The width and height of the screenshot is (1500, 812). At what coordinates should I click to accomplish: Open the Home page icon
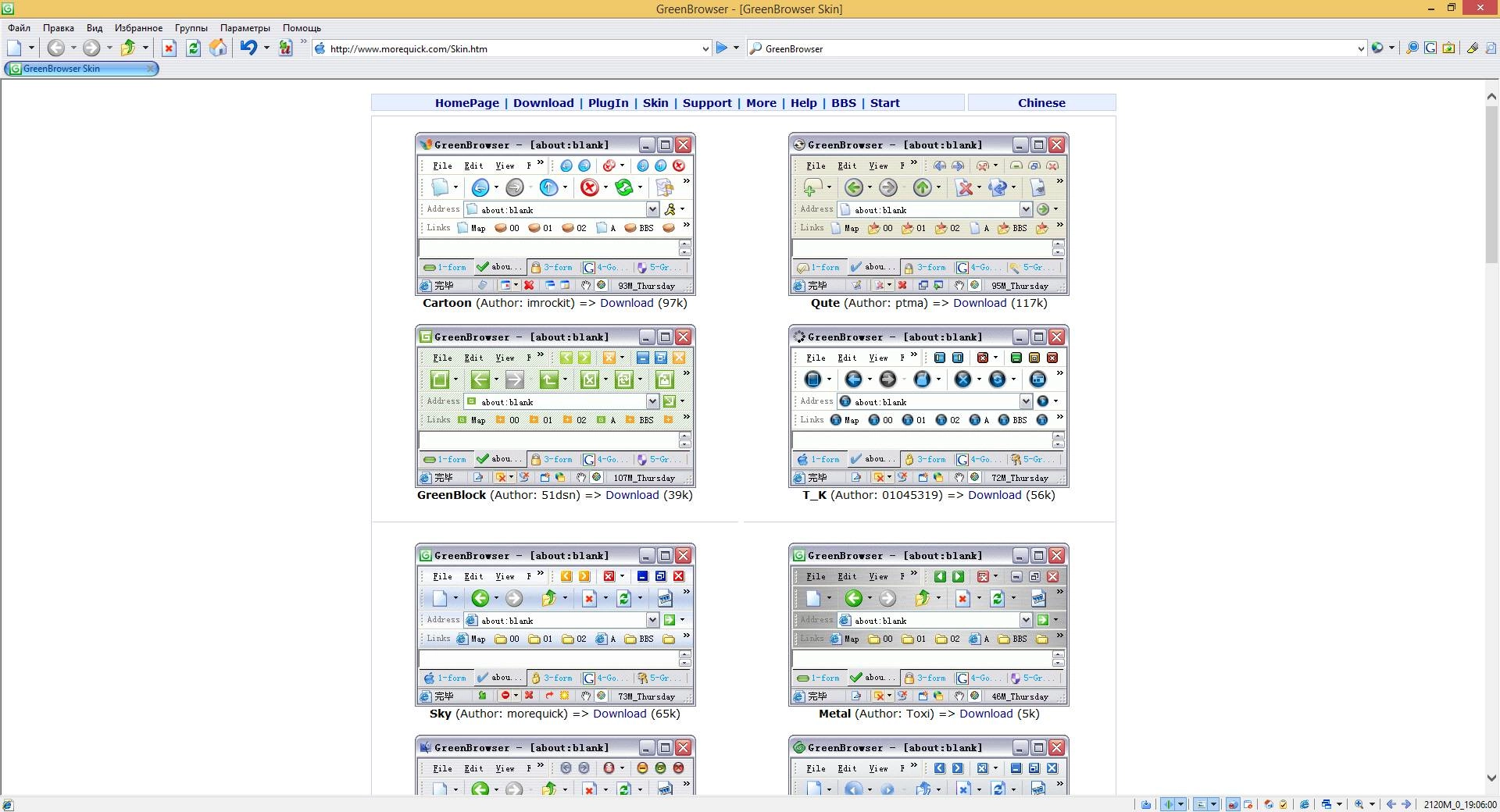click(218, 48)
